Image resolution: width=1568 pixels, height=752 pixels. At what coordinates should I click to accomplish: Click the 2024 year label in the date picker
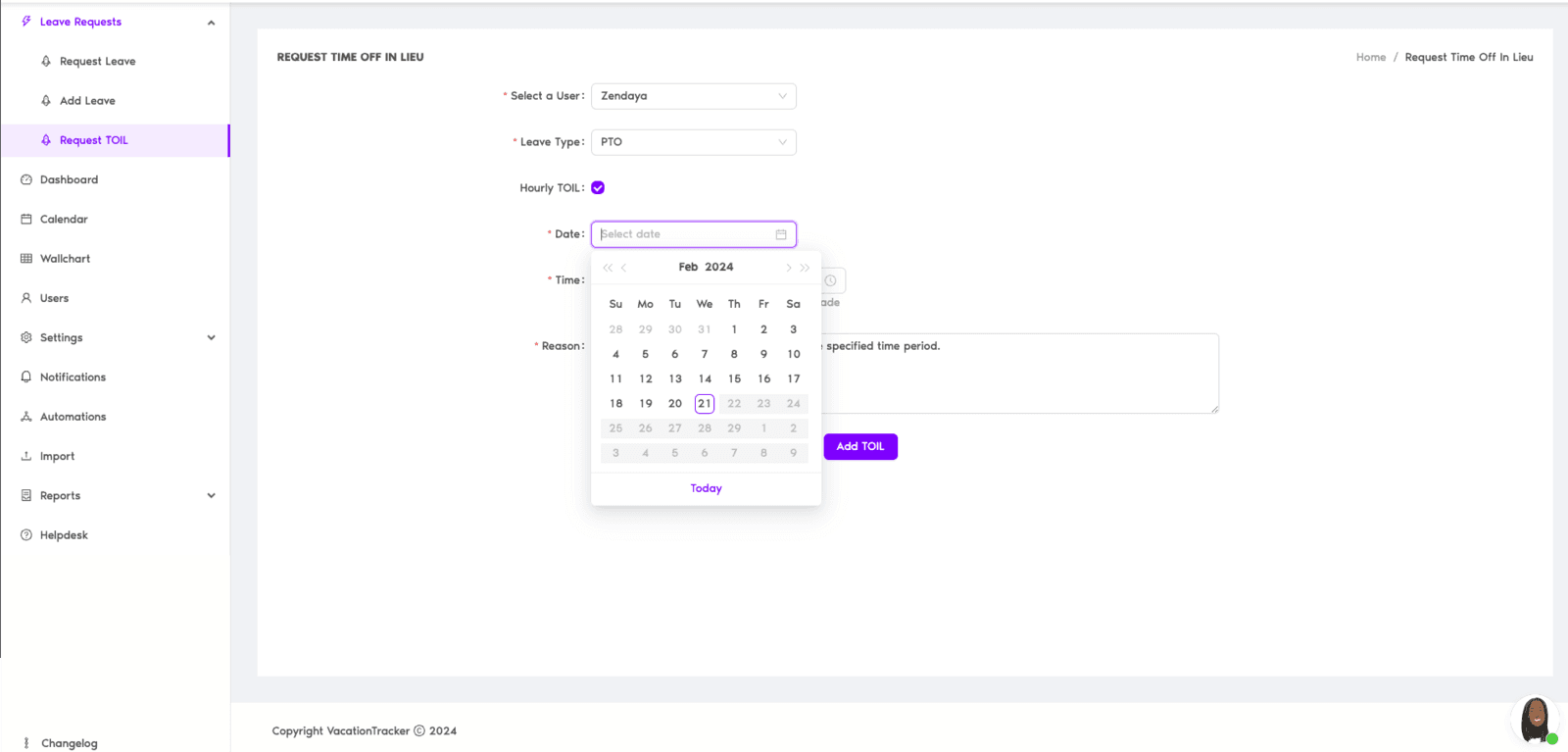[719, 267]
